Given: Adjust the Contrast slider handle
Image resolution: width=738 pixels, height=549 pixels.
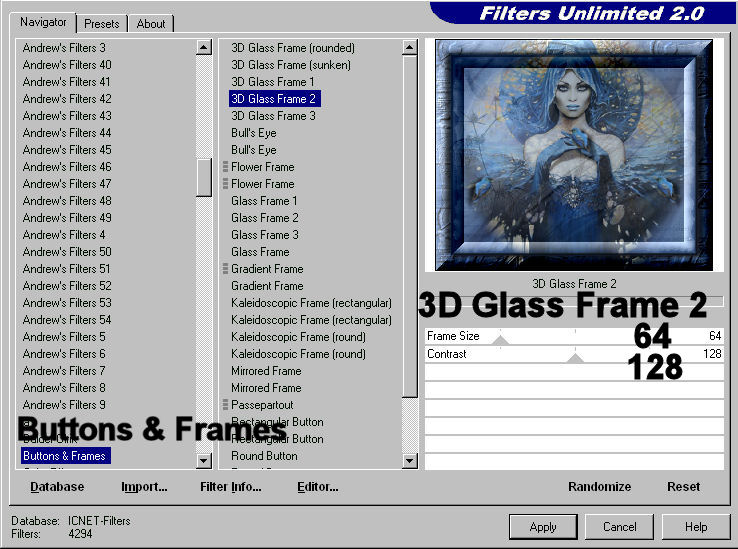Looking at the screenshot, I should pyautogui.click(x=575, y=358).
